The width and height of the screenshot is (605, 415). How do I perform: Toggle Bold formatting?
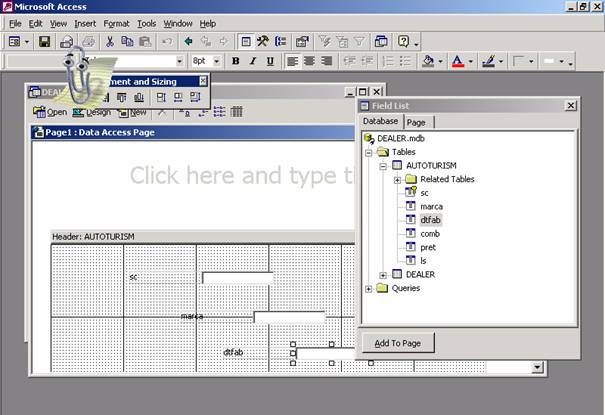pos(236,61)
